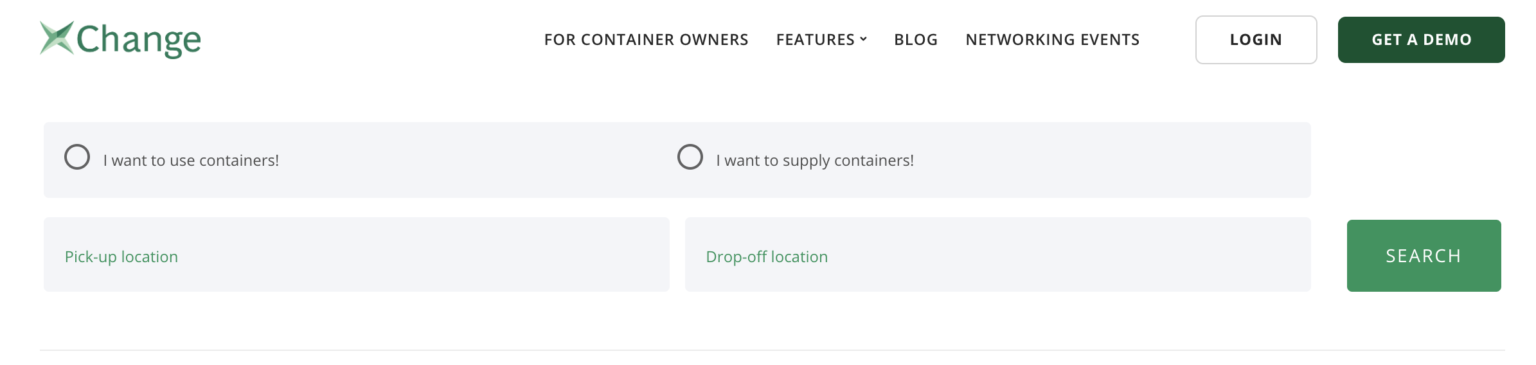The width and height of the screenshot is (1536, 365).
Task: Focus the Pick-up location input field
Action: click(x=356, y=255)
